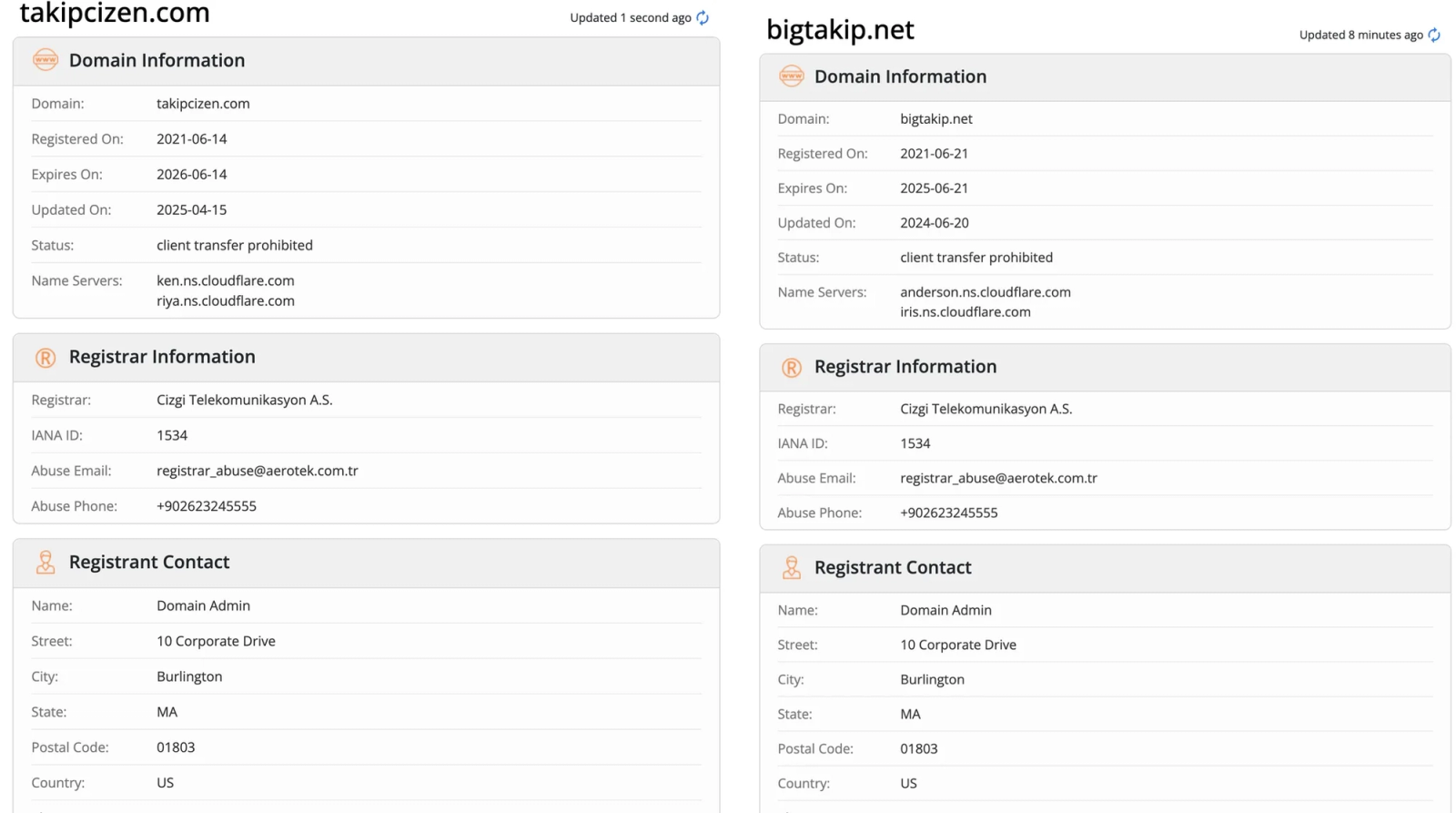Click the takipcizen.com city Burlington

[189, 677]
